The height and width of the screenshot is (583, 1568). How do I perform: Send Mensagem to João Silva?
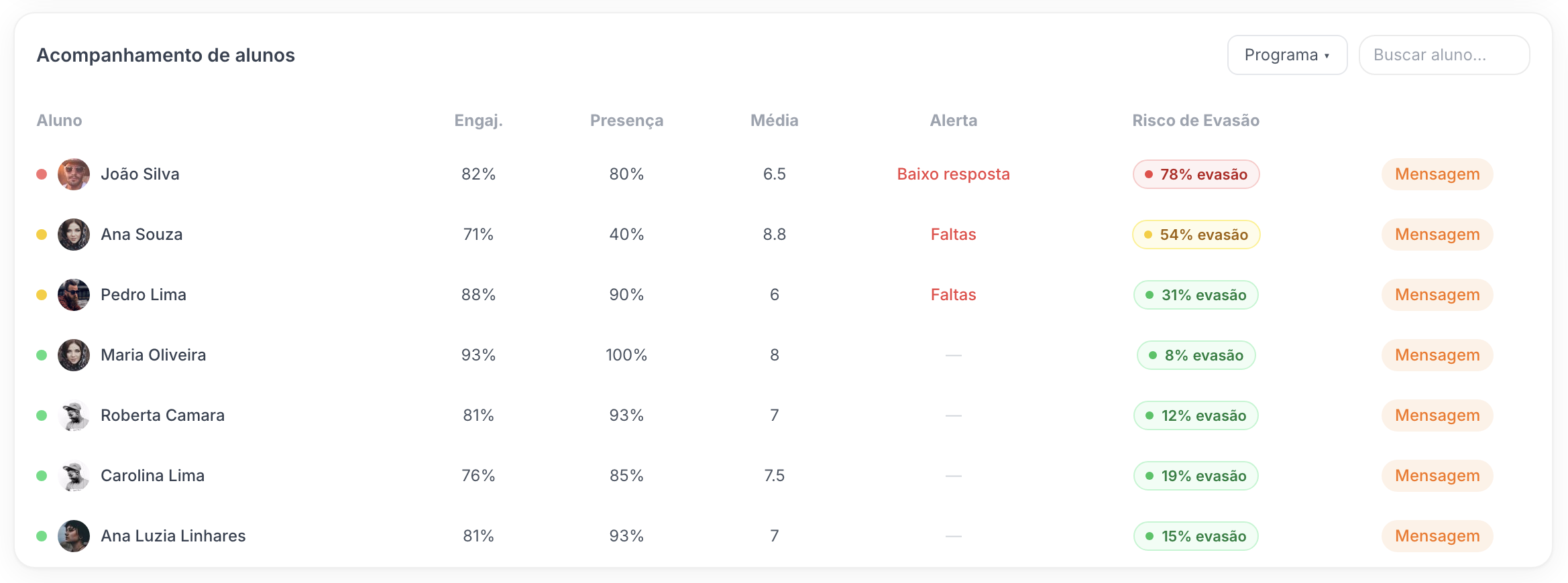click(1437, 174)
